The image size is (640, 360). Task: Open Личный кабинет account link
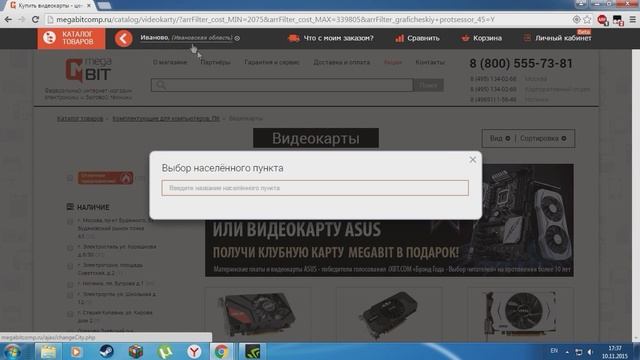pyautogui.click(x=563, y=38)
